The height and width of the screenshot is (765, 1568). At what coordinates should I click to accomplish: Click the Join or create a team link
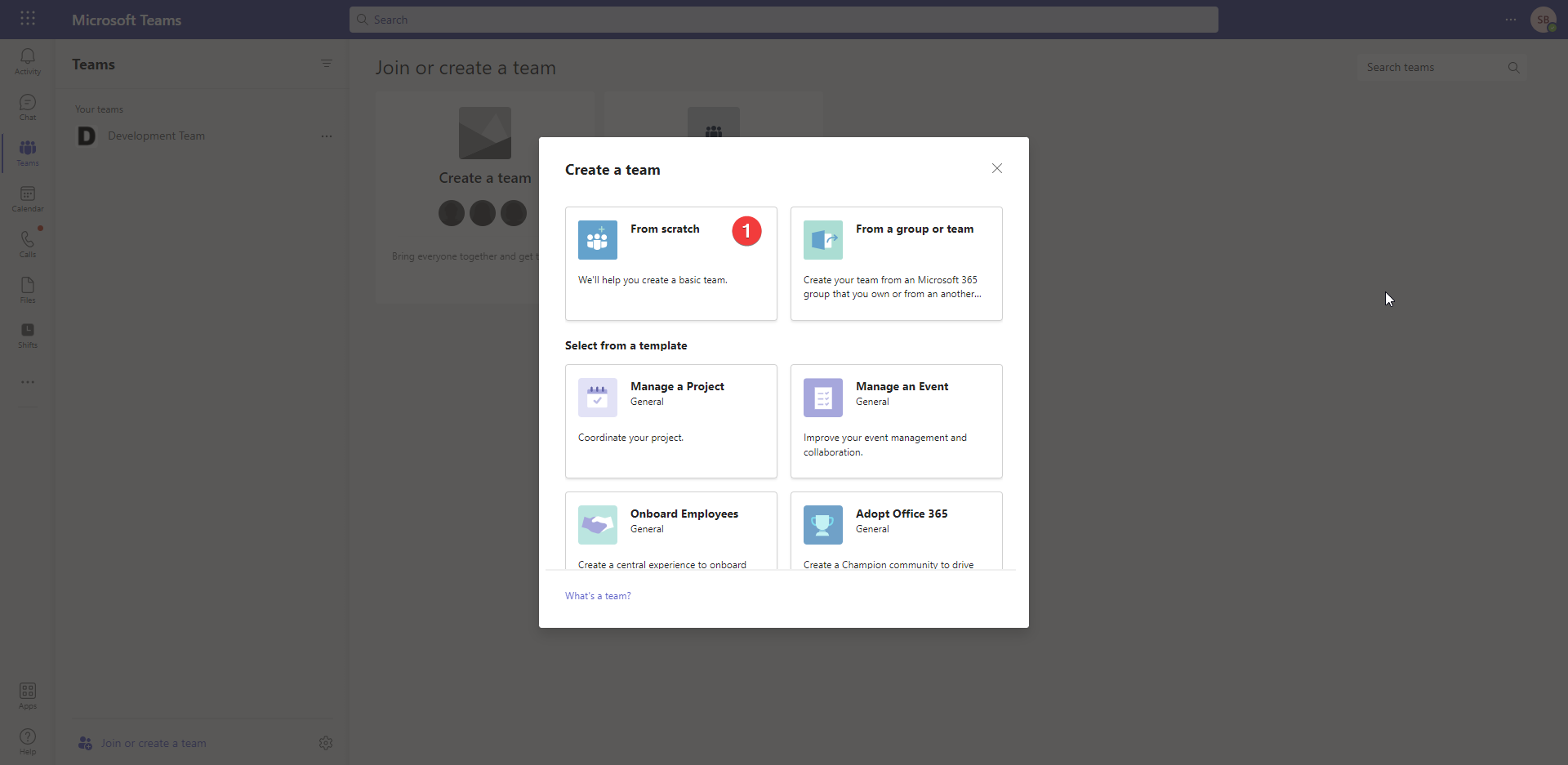coord(154,743)
